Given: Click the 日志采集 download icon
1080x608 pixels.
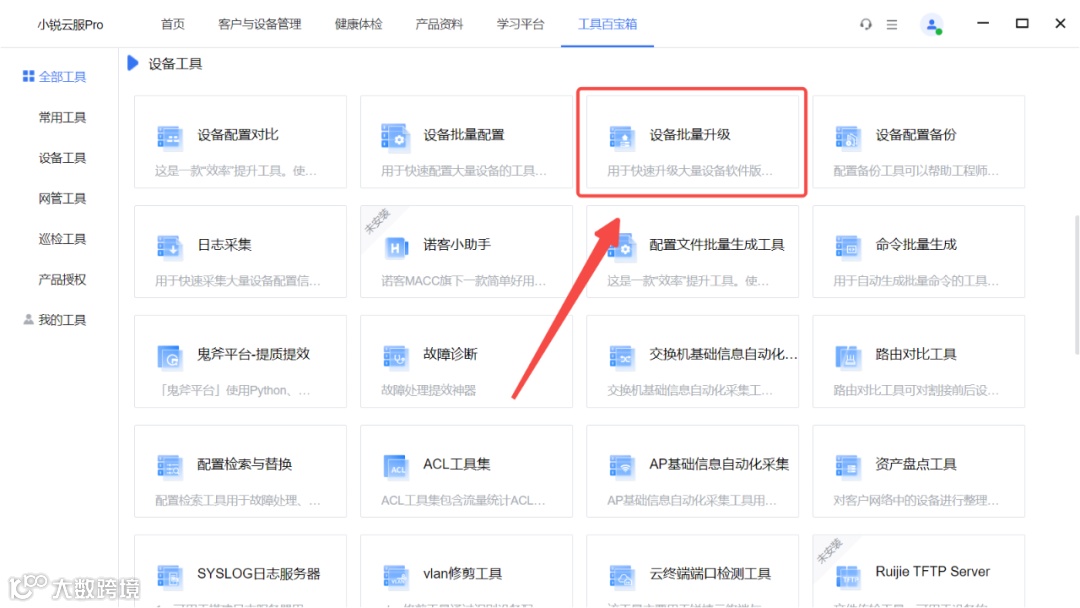Looking at the screenshot, I should [x=169, y=247].
